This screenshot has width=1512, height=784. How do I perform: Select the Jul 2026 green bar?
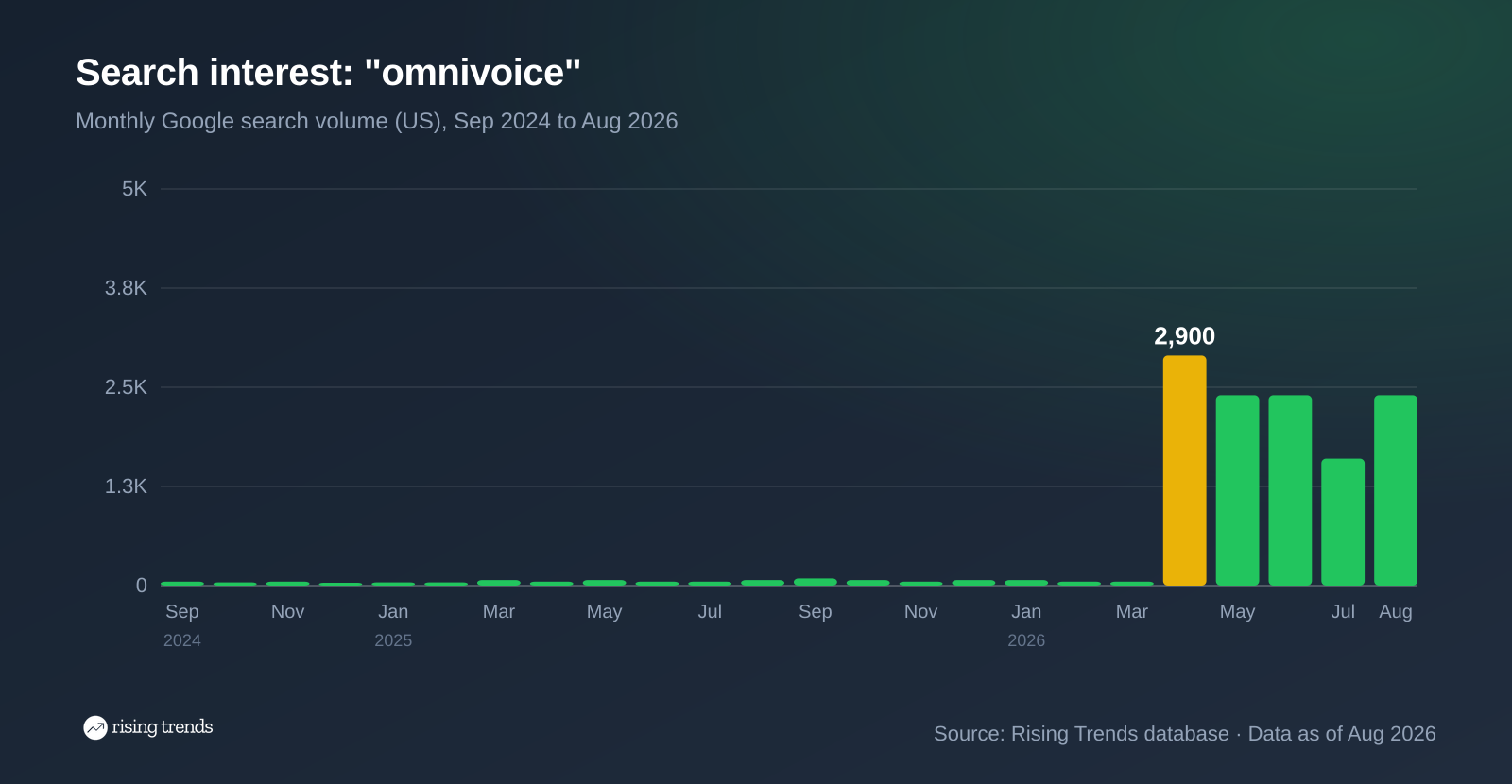pos(1343,522)
